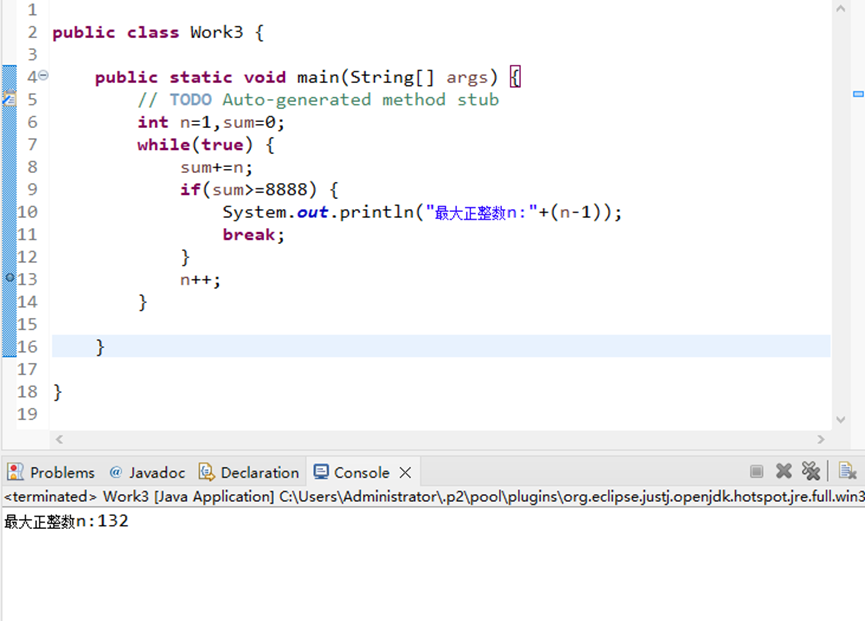
Task: Click the editor's vertical scrollbar
Action: click(840, 200)
